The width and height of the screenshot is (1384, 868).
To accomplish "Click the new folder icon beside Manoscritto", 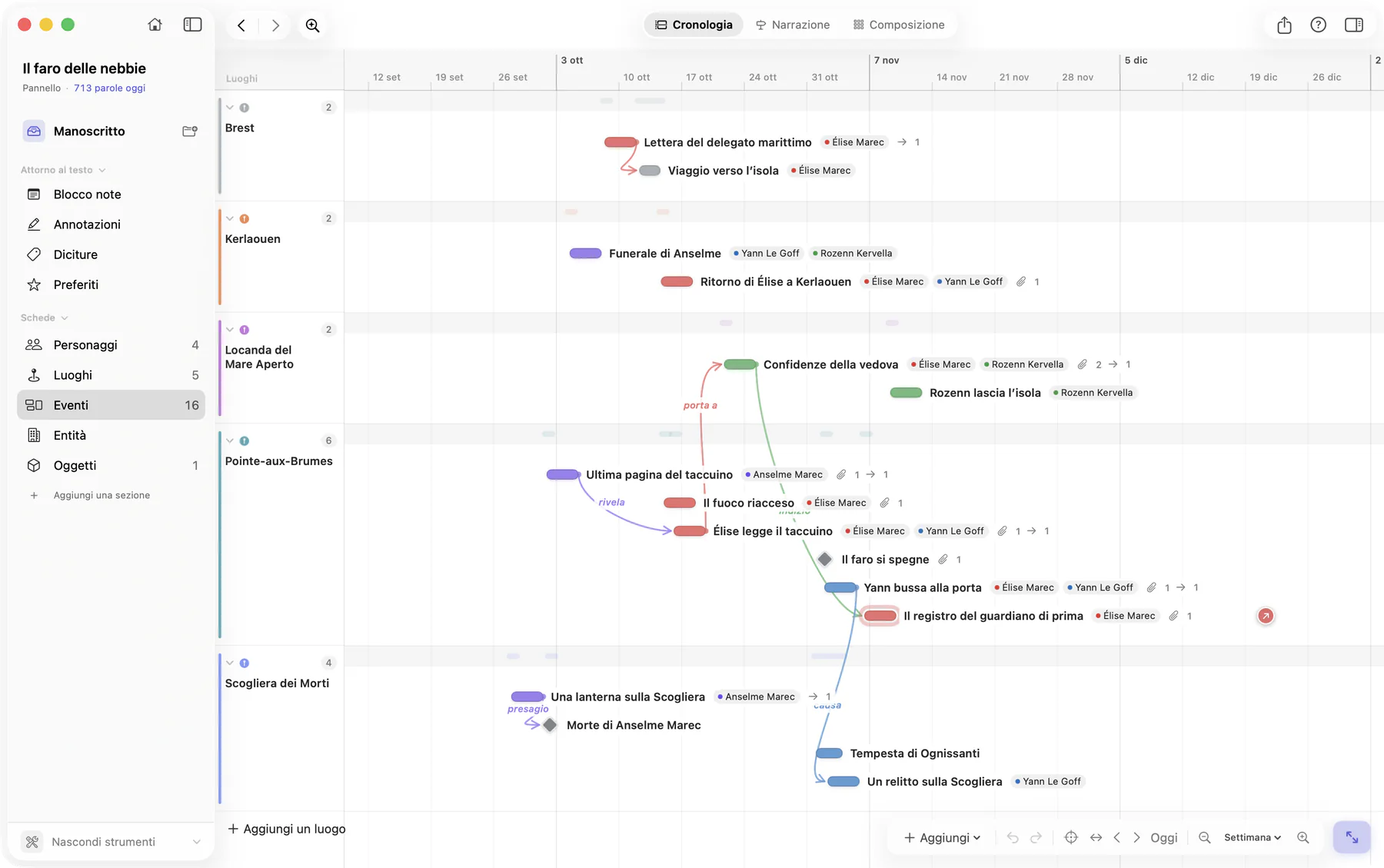I will (190, 131).
